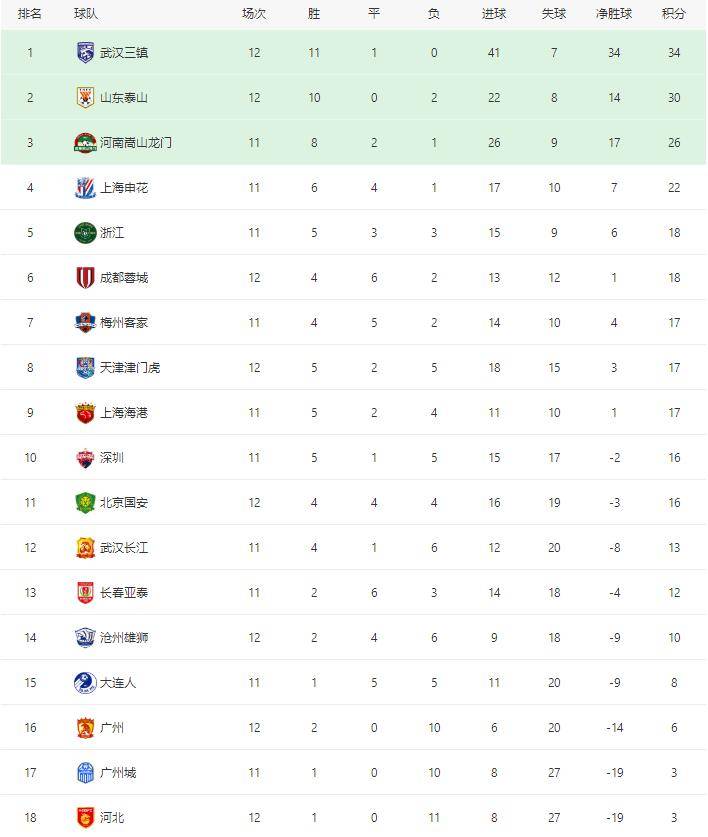Viewport: 708px width, 837px height.
Task: Click the 沧州雄狮 team crest
Action: [x=85, y=638]
